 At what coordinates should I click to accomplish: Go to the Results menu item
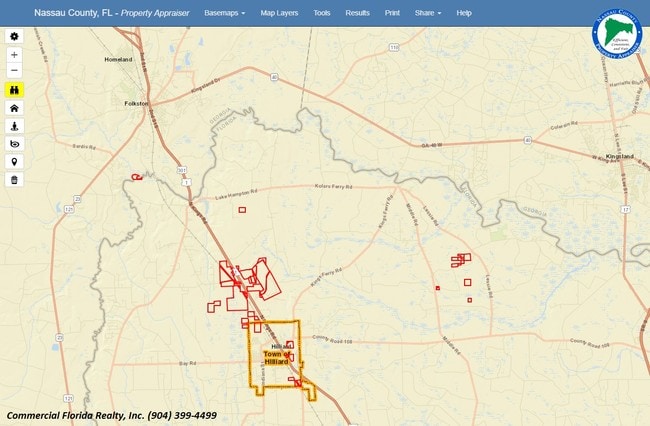tap(357, 13)
